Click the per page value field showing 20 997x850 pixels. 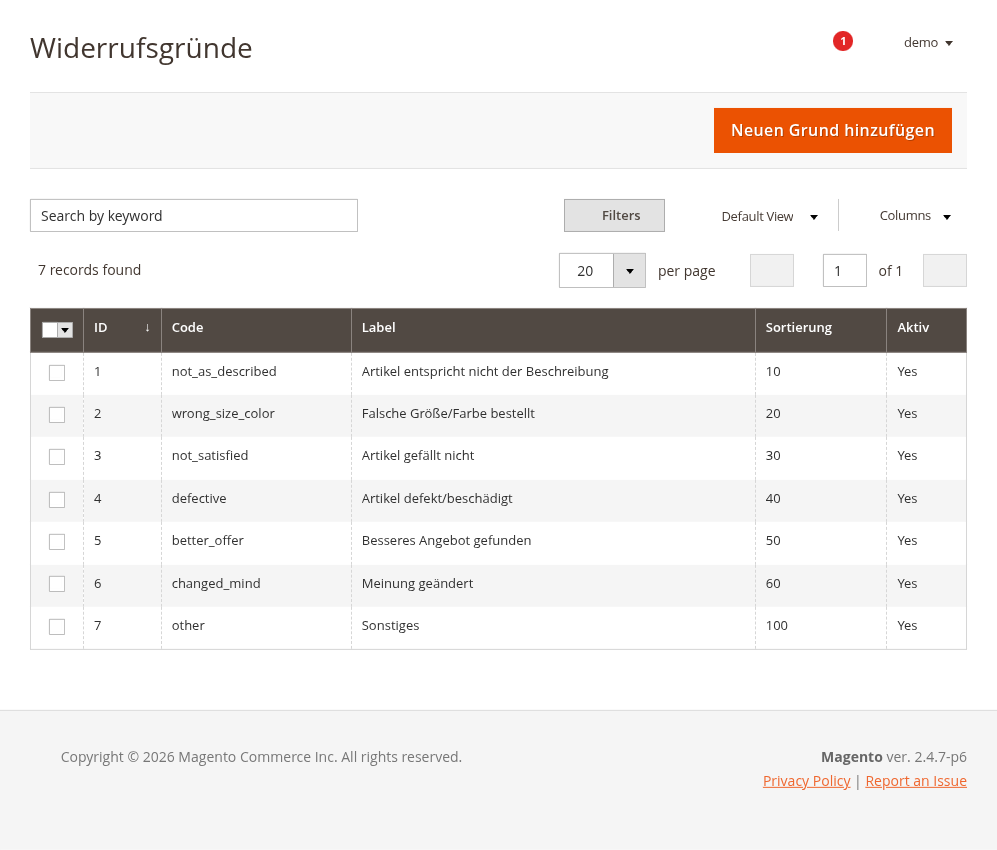click(586, 271)
